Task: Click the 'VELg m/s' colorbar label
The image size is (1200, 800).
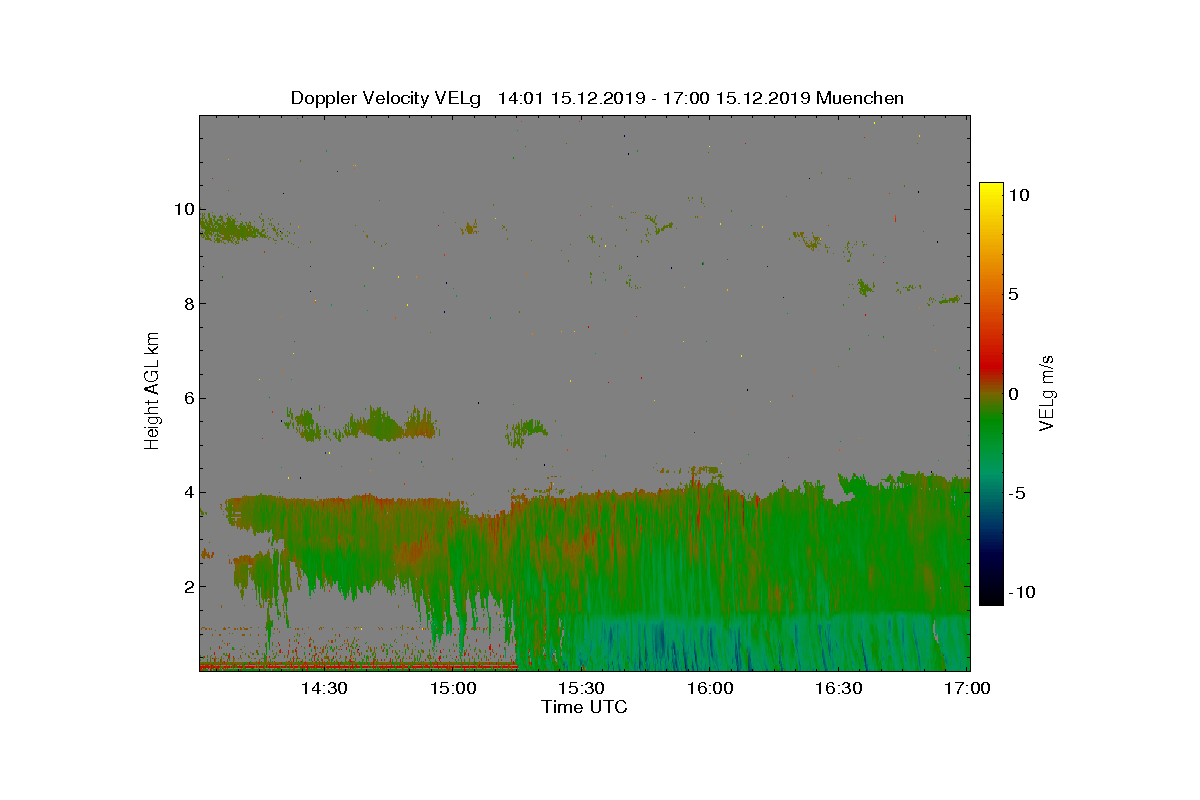Action: (x=1047, y=392)
